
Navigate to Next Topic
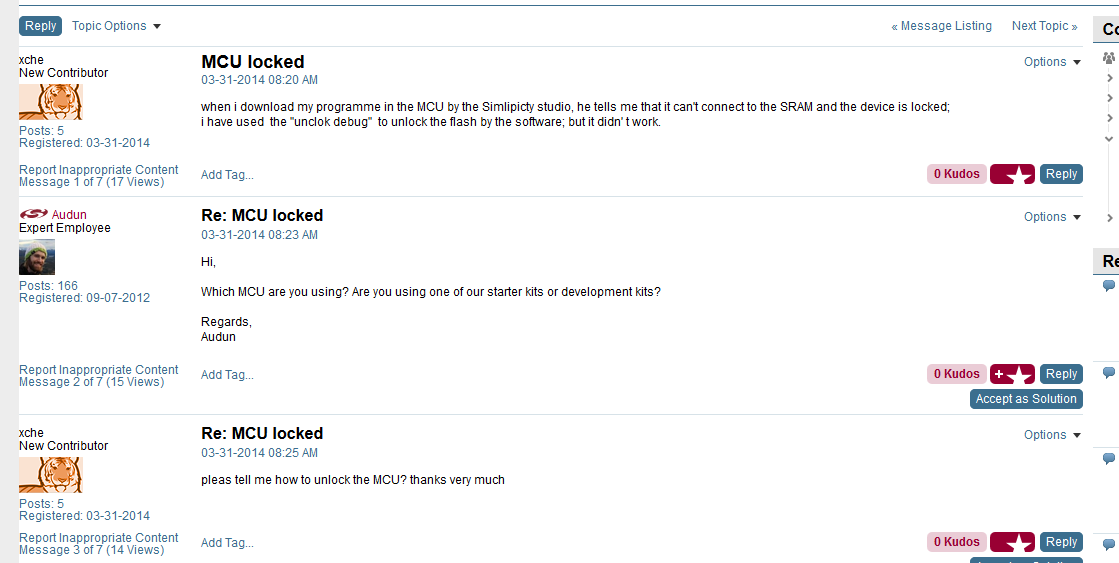[1044, 26]
